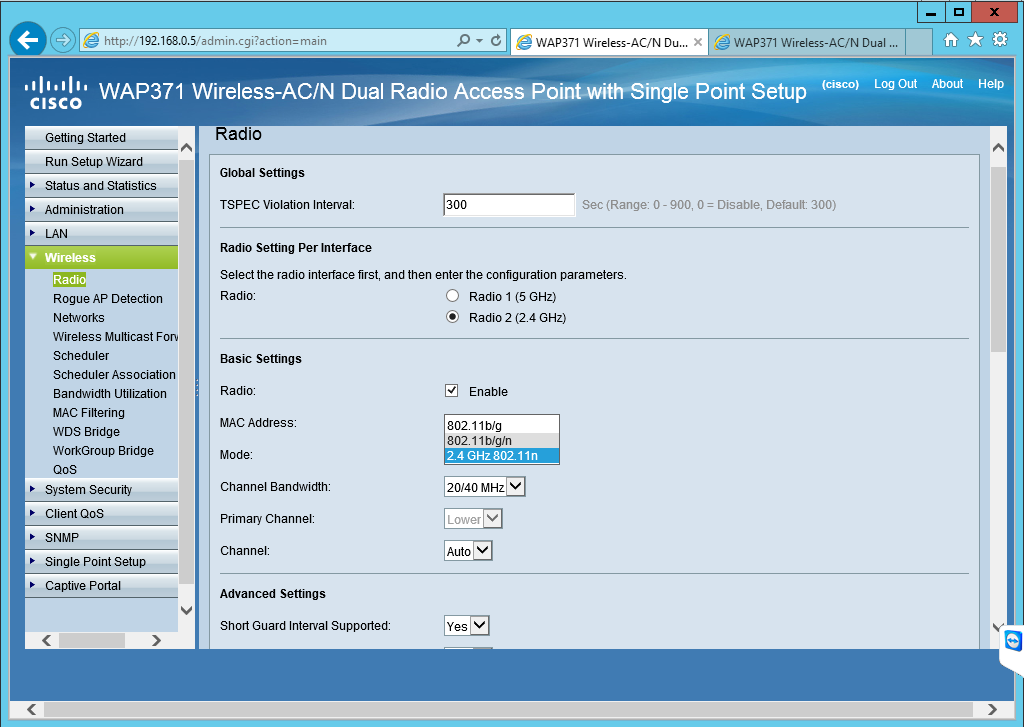Open the Rogue AP Detection page

107,298
